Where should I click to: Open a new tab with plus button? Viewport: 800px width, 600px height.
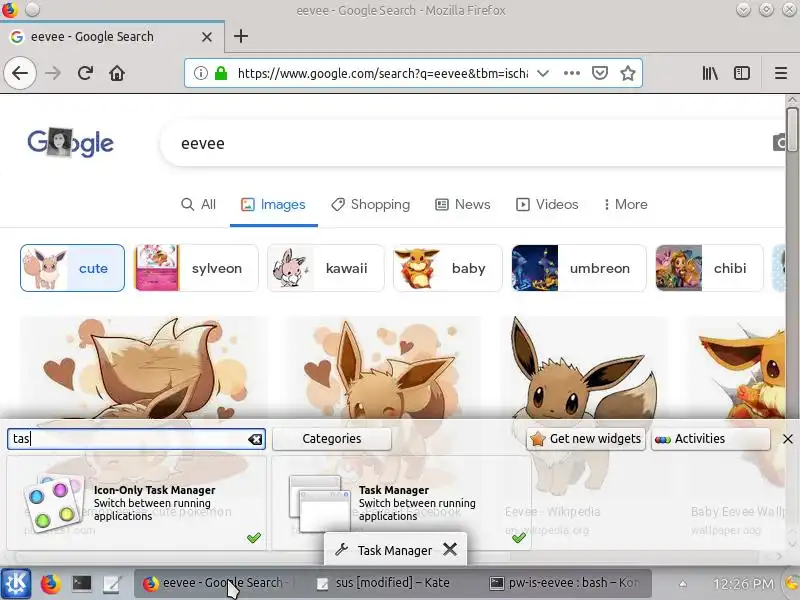tap(241, 36)
